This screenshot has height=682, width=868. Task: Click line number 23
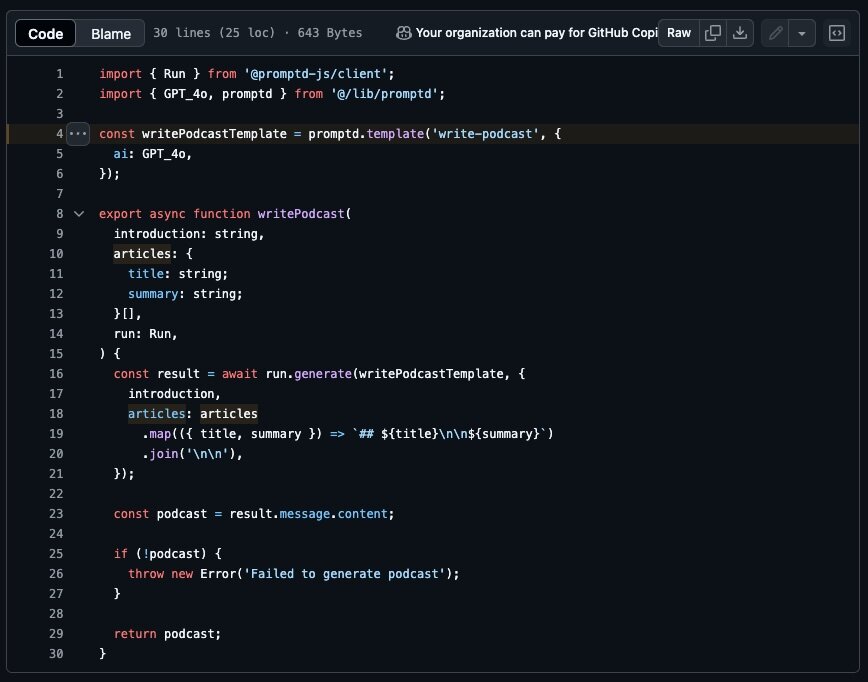point(56,513)
